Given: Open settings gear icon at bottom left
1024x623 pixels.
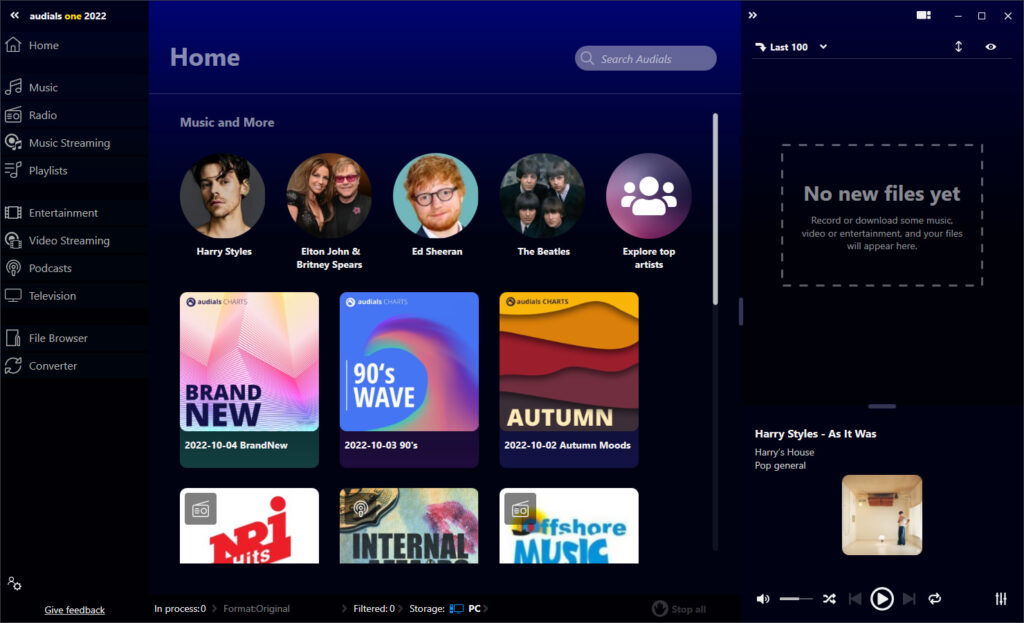Looking at the screenshot, I should [x=14, y=583].
